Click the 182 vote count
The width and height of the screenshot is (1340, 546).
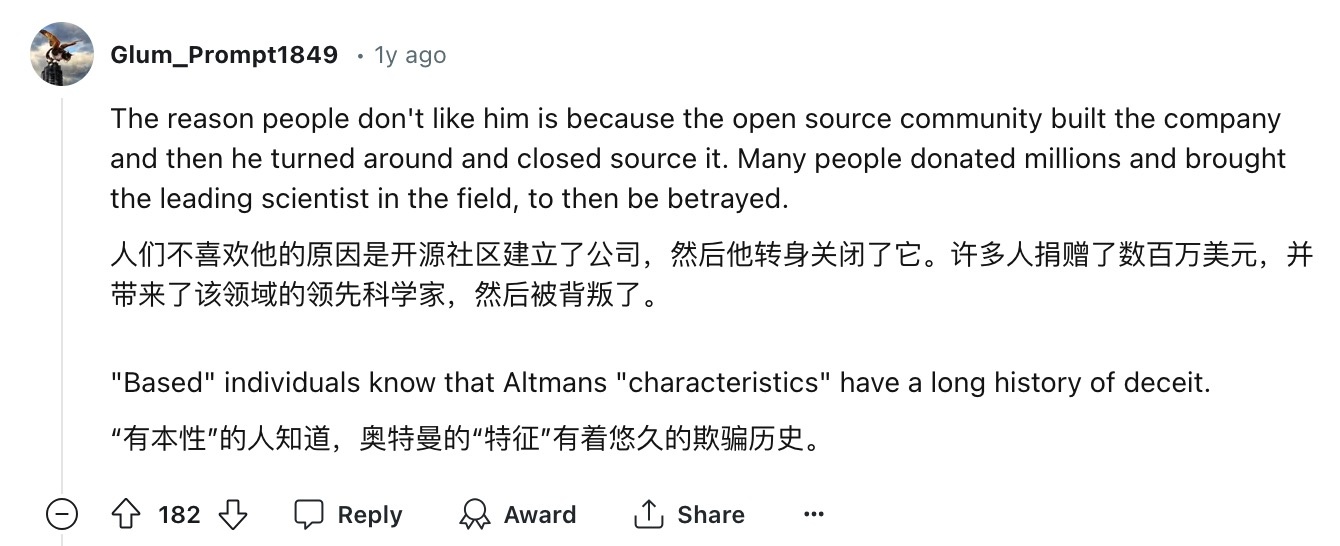(179, 515)
